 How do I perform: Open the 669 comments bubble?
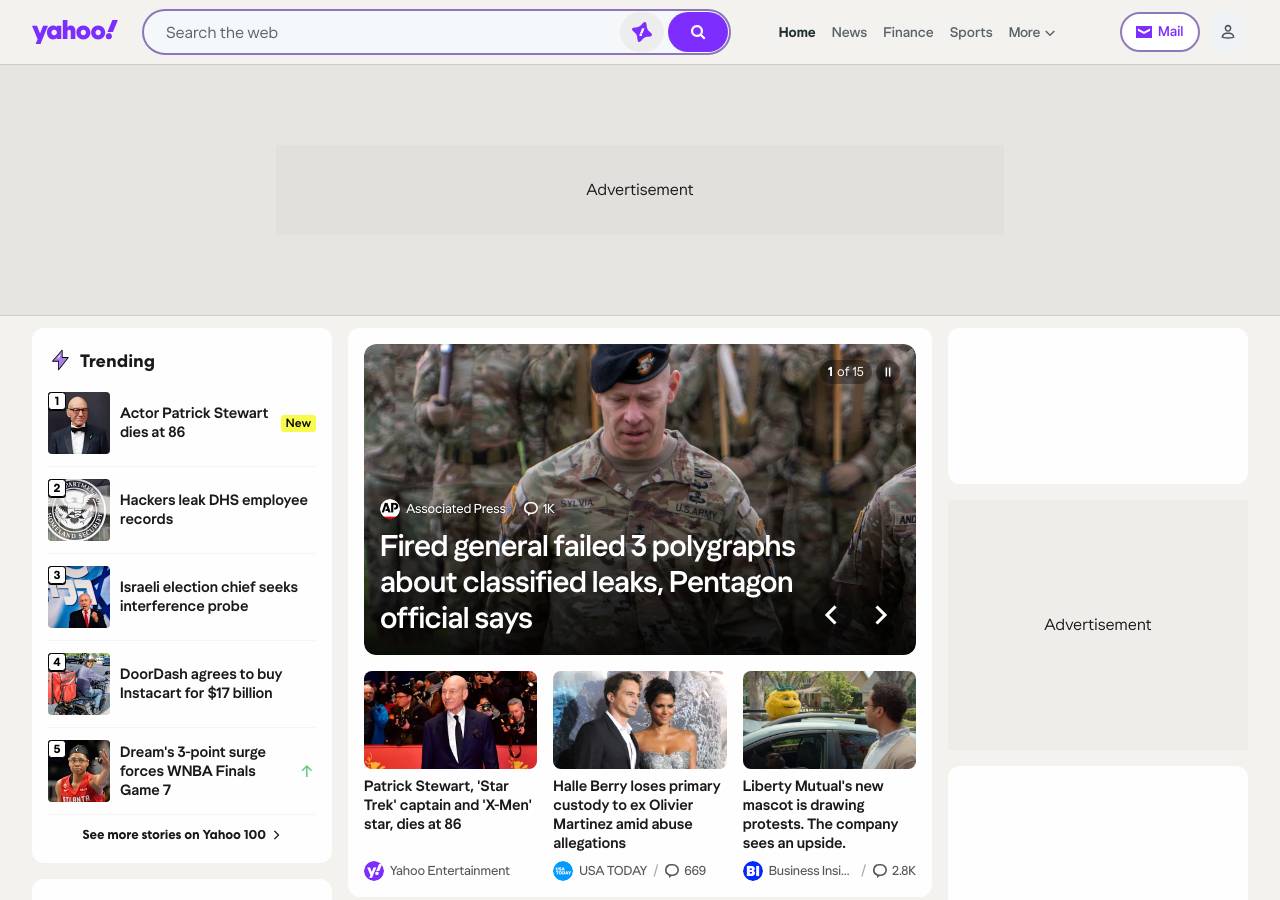click(x=685, y=871)
